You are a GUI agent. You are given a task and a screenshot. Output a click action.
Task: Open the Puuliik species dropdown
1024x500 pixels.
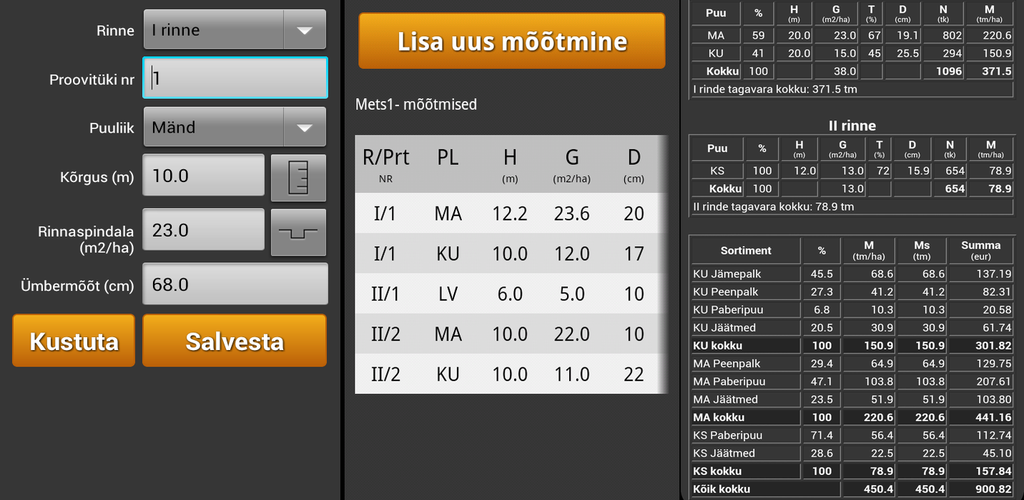(x=235, y=127)
